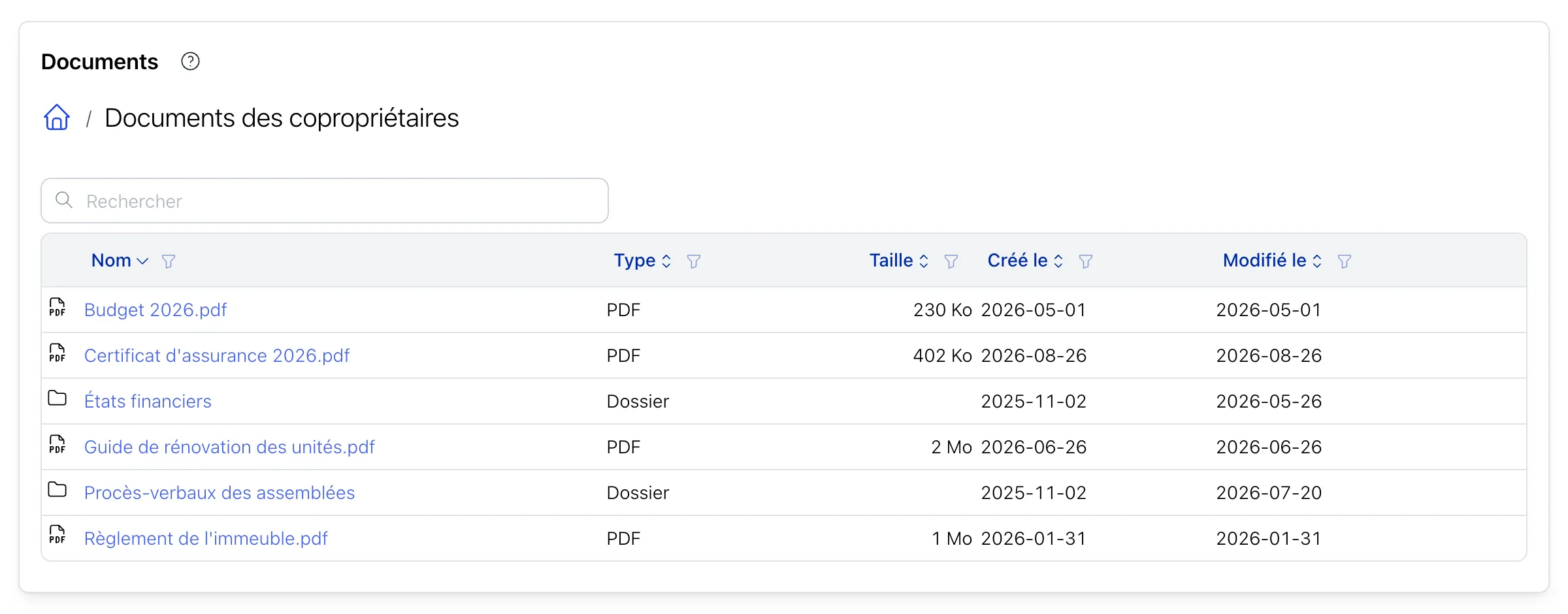
Task: Click the folder icon for États financiers
Action: (x=57, y=398)
